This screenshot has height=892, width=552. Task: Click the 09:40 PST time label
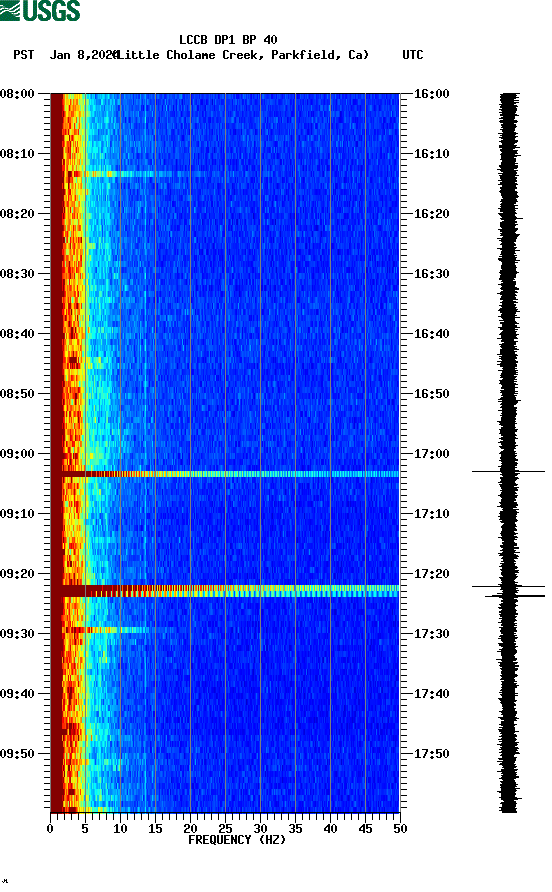(17, 694)
